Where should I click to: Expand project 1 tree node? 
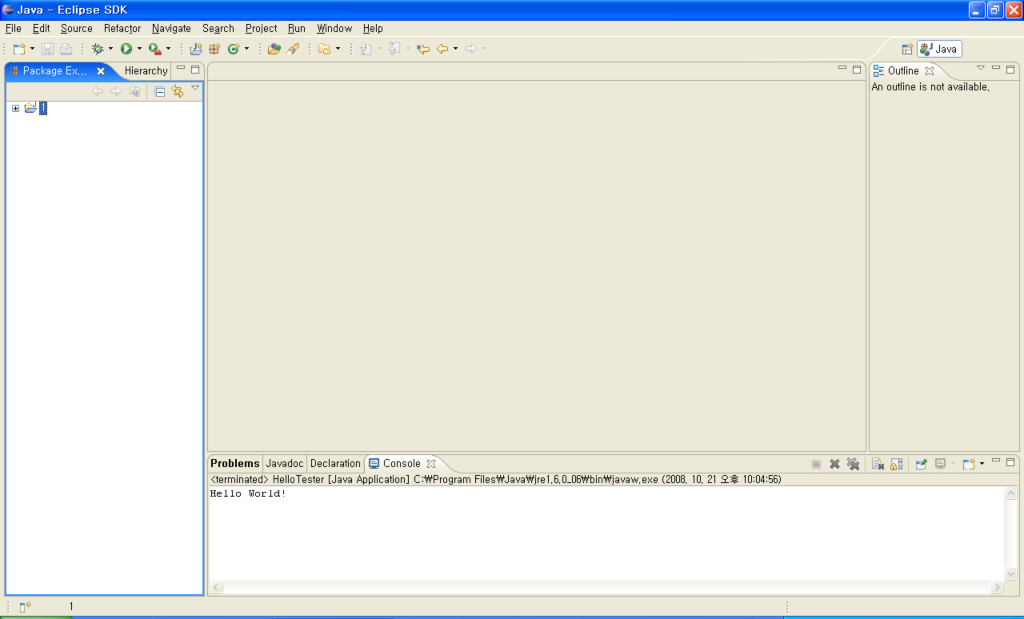(15, 108)
